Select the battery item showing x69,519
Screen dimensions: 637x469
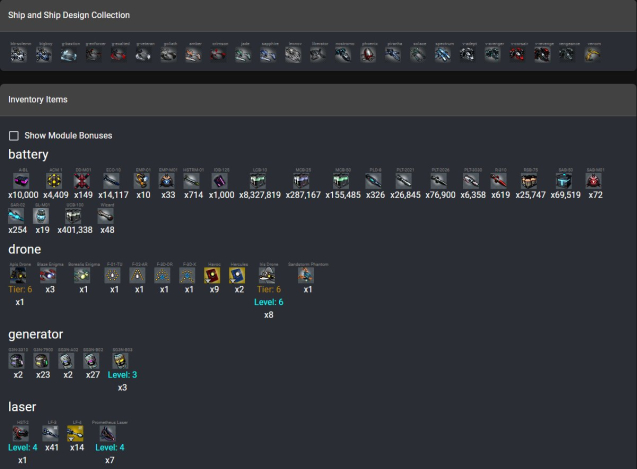tap(564, 181)
